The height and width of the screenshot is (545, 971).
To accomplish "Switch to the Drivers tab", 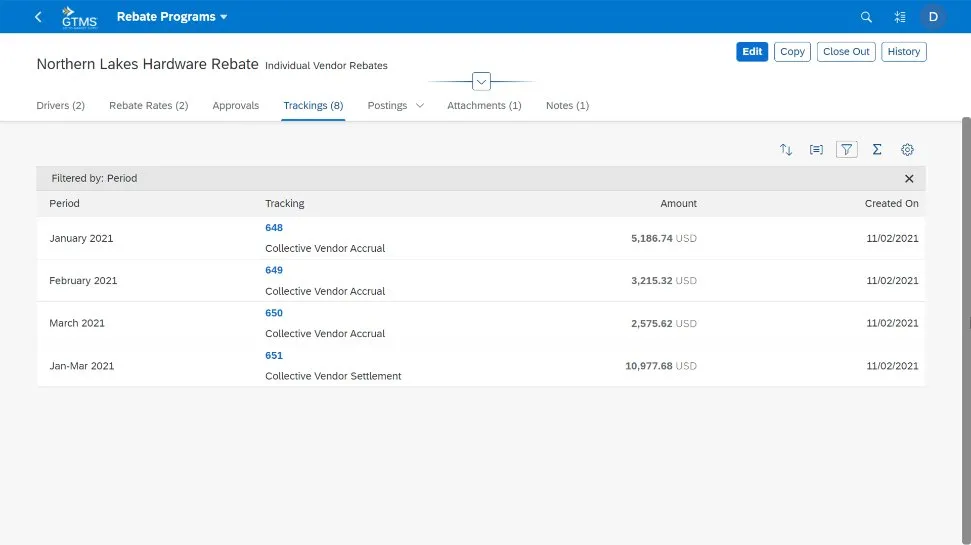I will point(60,106).
